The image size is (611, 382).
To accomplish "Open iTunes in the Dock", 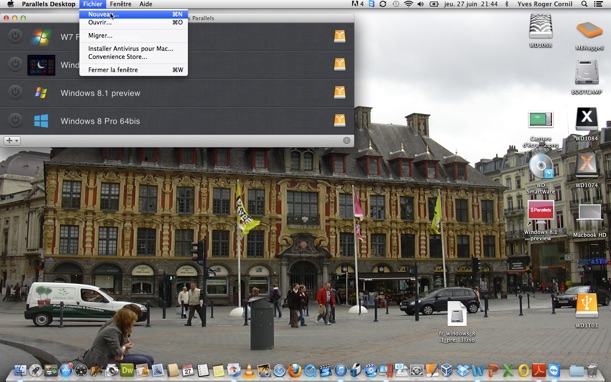I will [341, 370].
